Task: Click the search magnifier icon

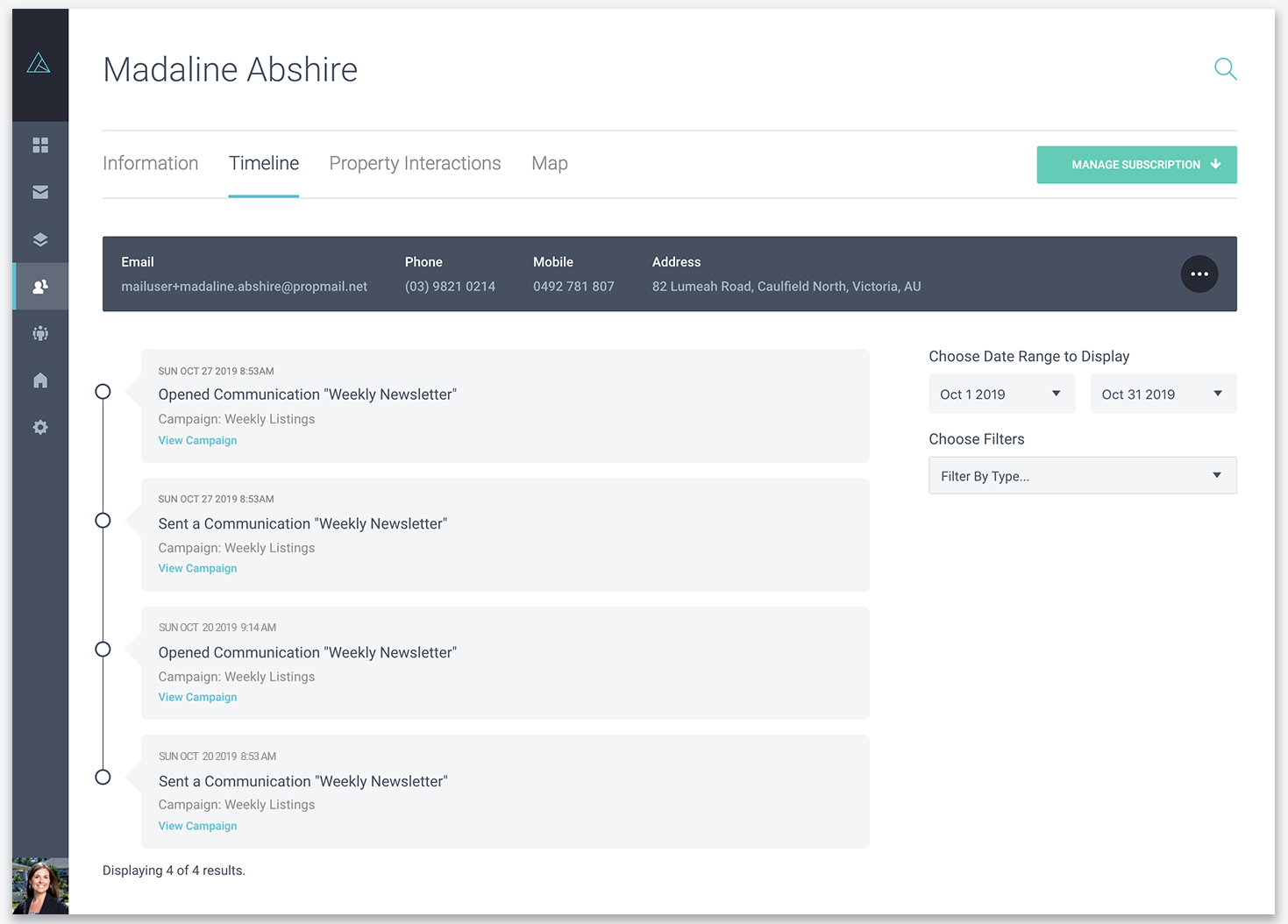Action: click(1225, 68)
